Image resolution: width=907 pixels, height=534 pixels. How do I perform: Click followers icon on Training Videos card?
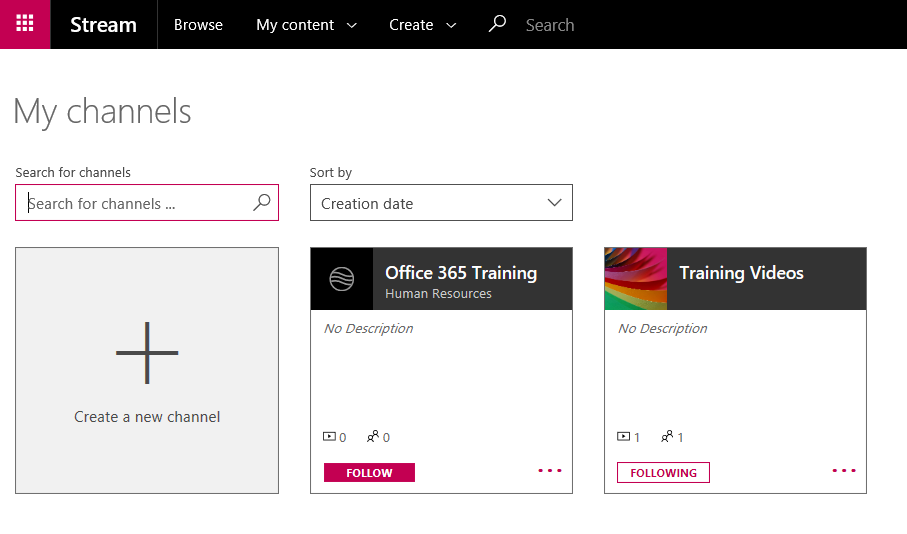(667, 437)
